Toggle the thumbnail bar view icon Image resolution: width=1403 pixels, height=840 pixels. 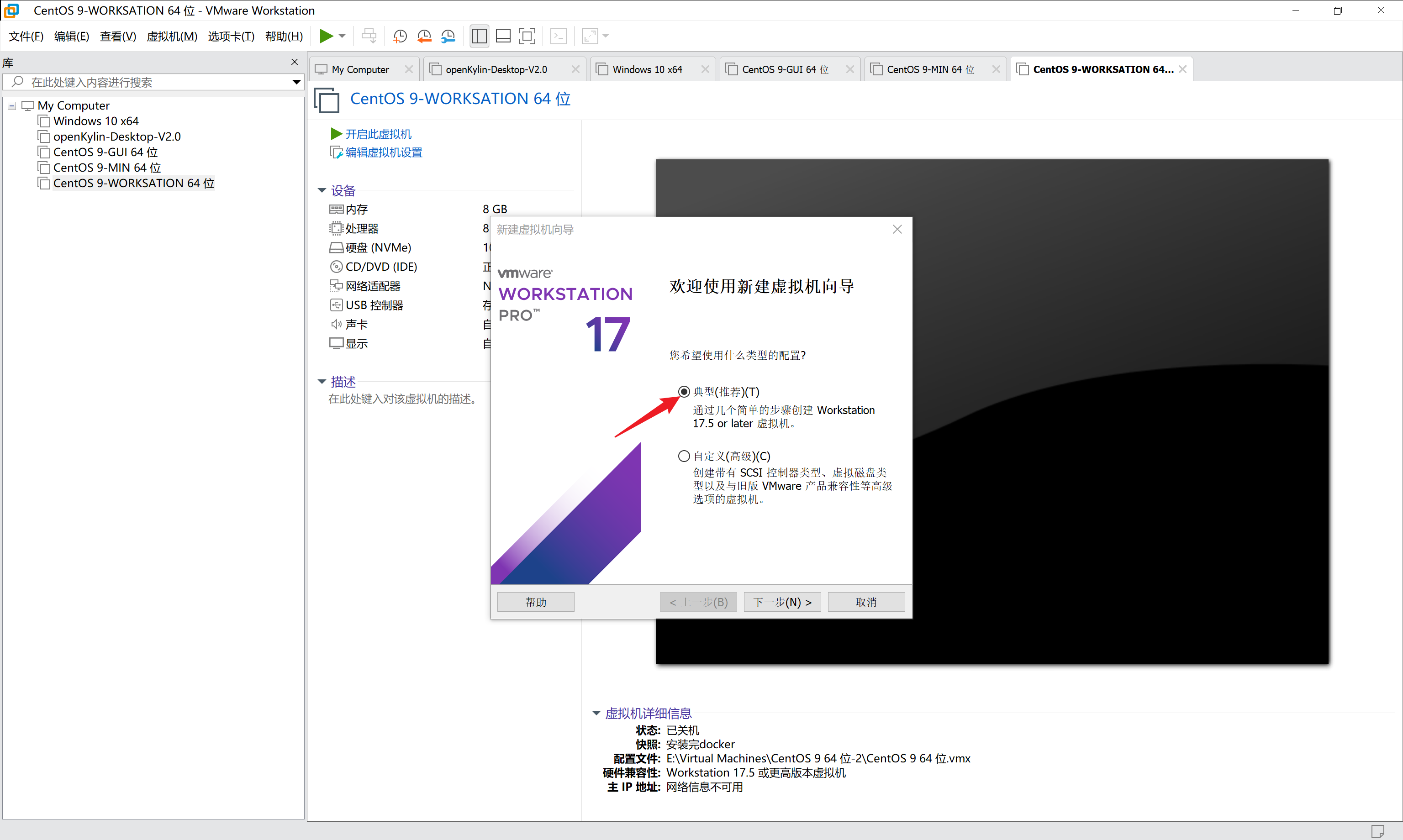point(503,36)
